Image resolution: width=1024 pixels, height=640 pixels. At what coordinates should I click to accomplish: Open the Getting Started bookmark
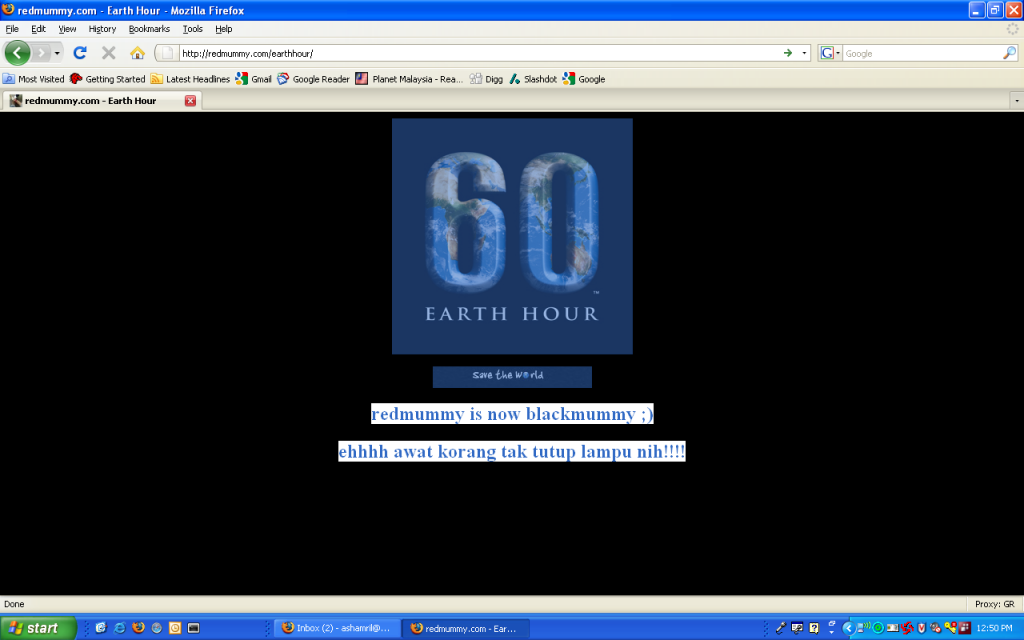108,79
